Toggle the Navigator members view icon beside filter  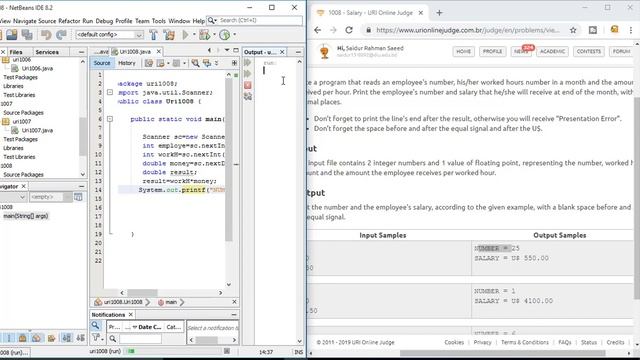pos(78,197)
